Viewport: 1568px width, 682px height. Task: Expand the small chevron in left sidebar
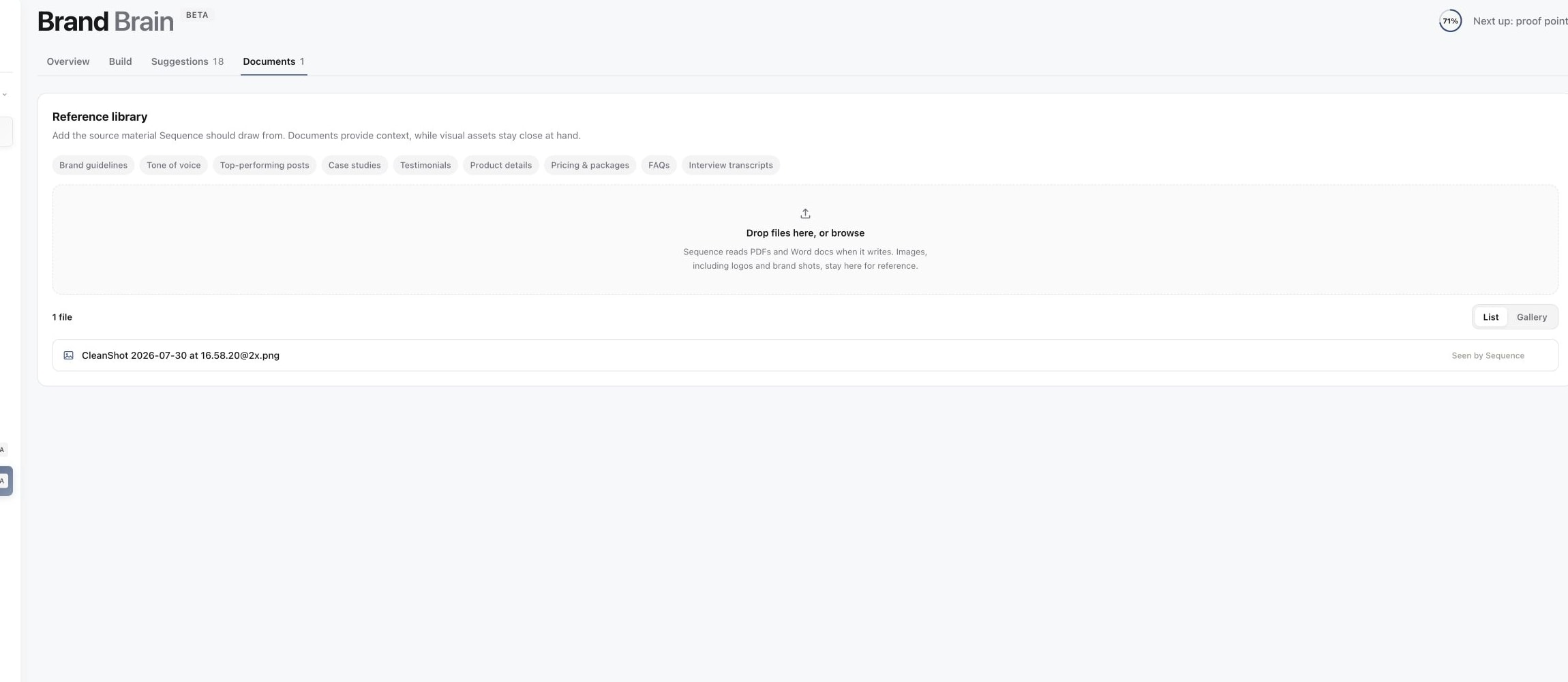[5, 95]
